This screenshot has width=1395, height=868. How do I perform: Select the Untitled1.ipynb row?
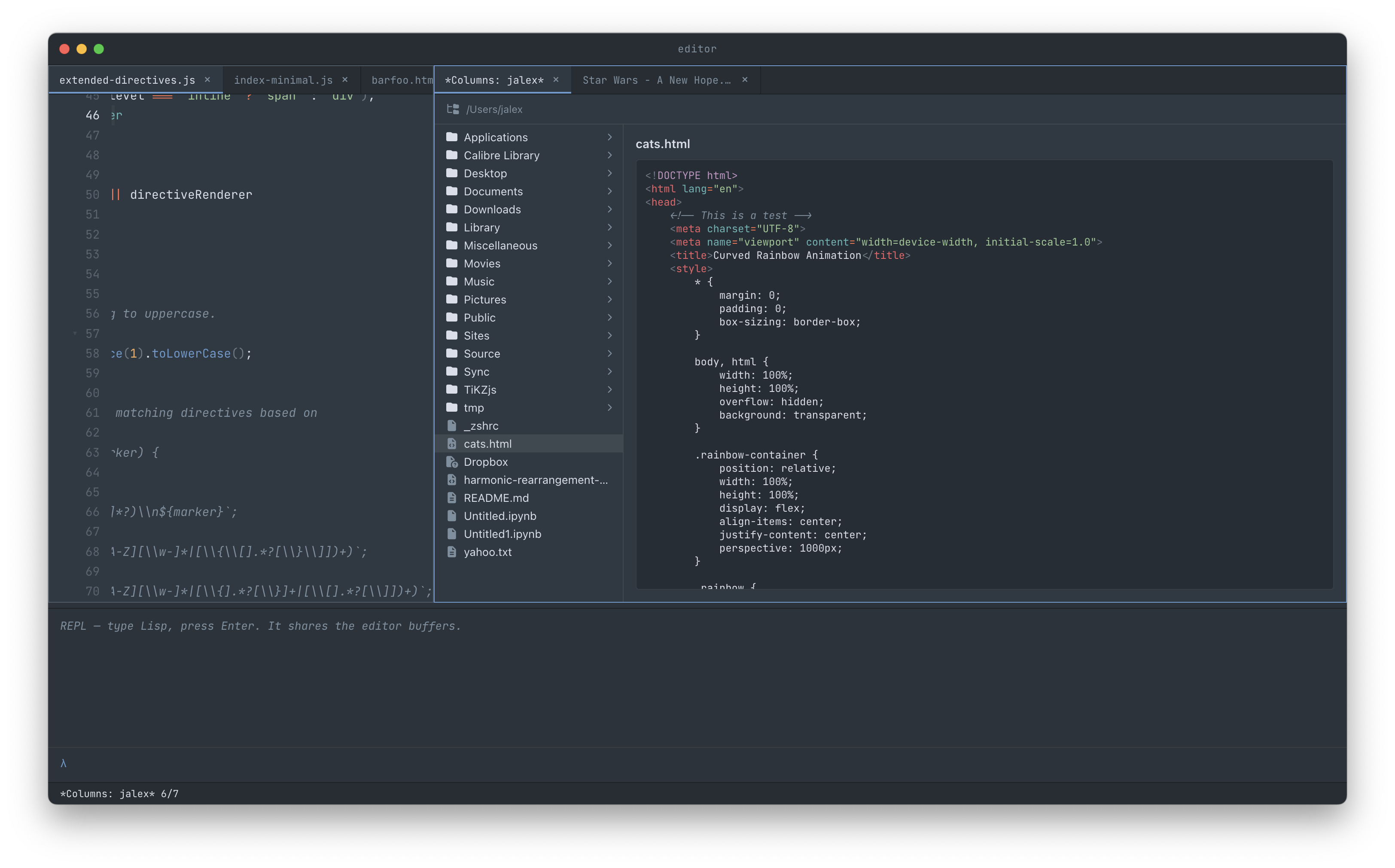tap(528, 534)
